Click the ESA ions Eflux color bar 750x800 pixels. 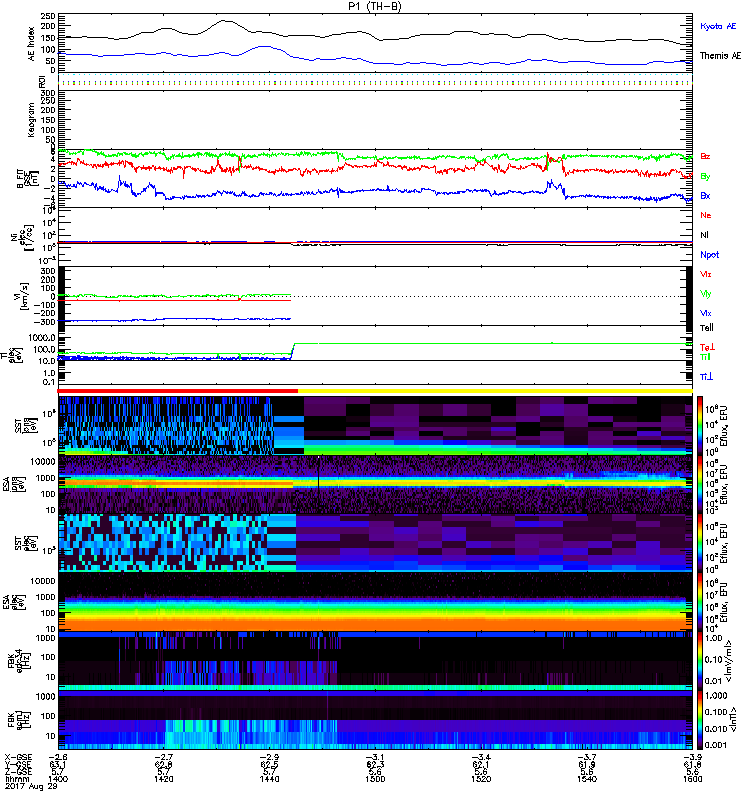(x=700, y=484)
